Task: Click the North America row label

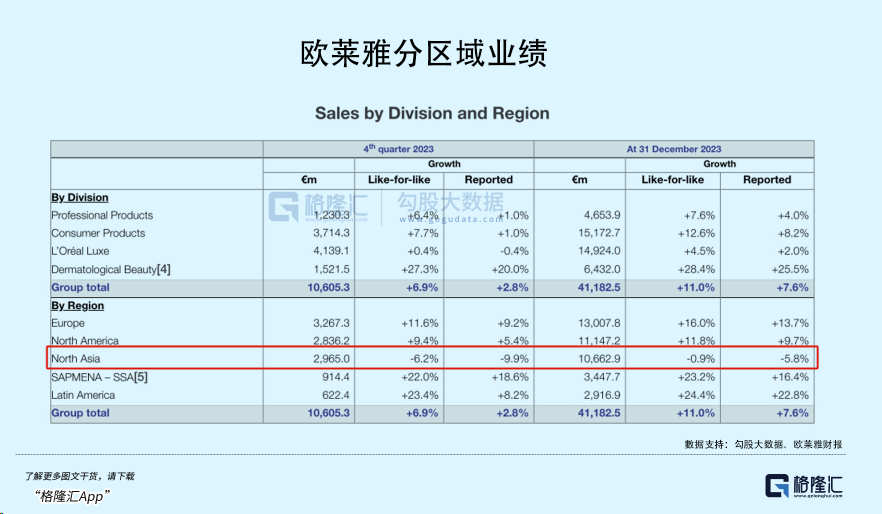Action: point(85,341)
